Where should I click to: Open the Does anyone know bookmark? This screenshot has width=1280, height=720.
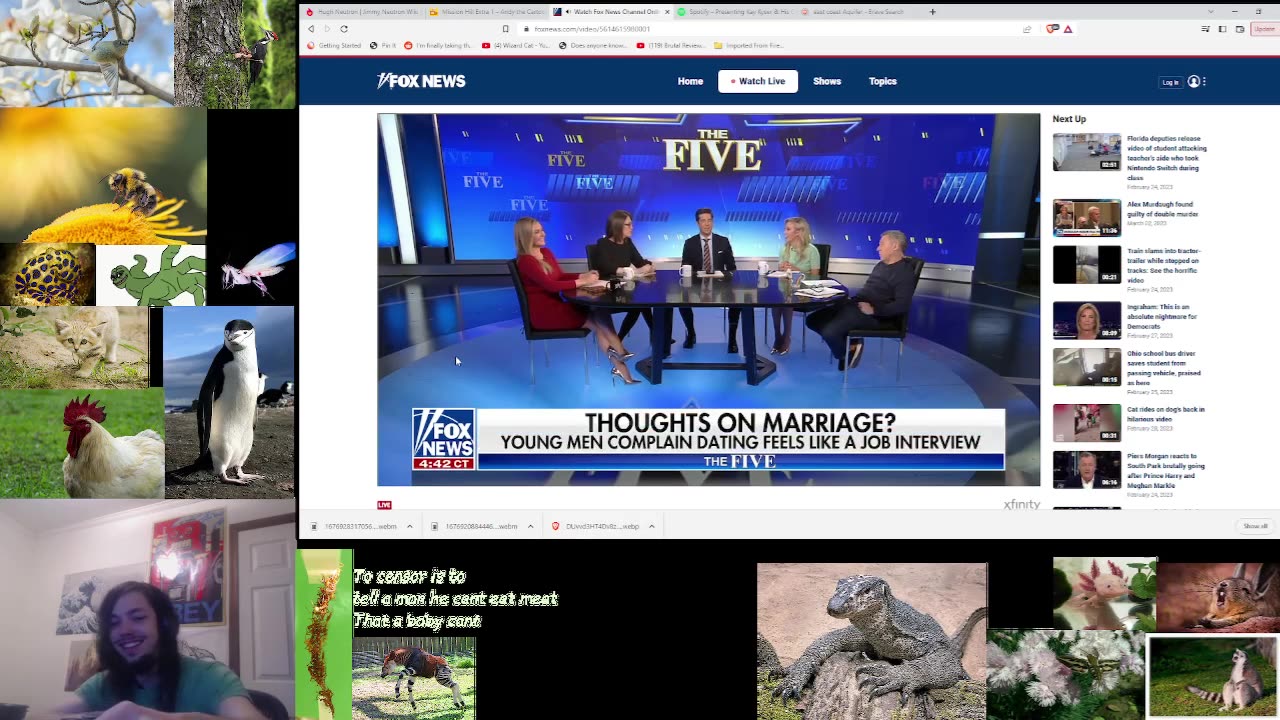593,45
